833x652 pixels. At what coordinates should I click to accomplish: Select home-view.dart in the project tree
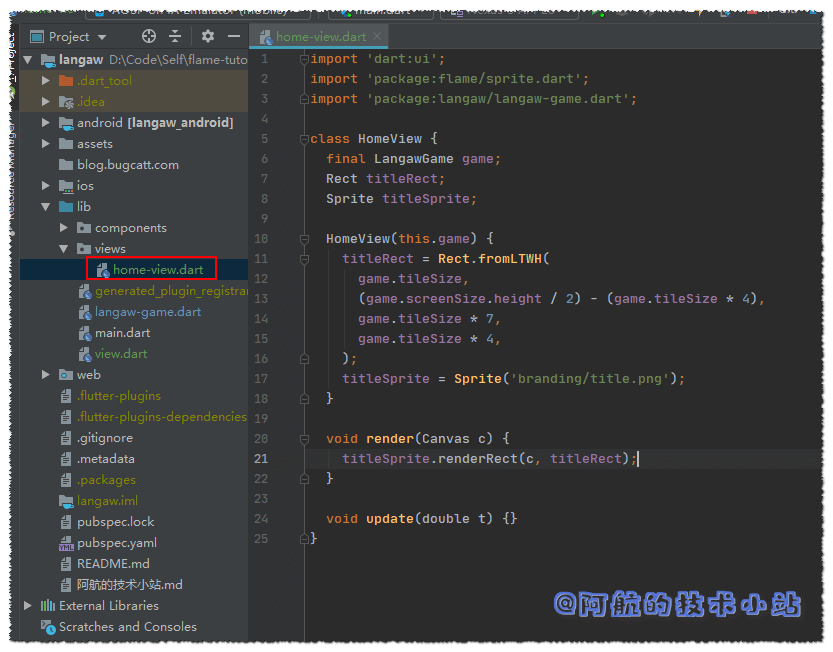[x=157, y=270]
